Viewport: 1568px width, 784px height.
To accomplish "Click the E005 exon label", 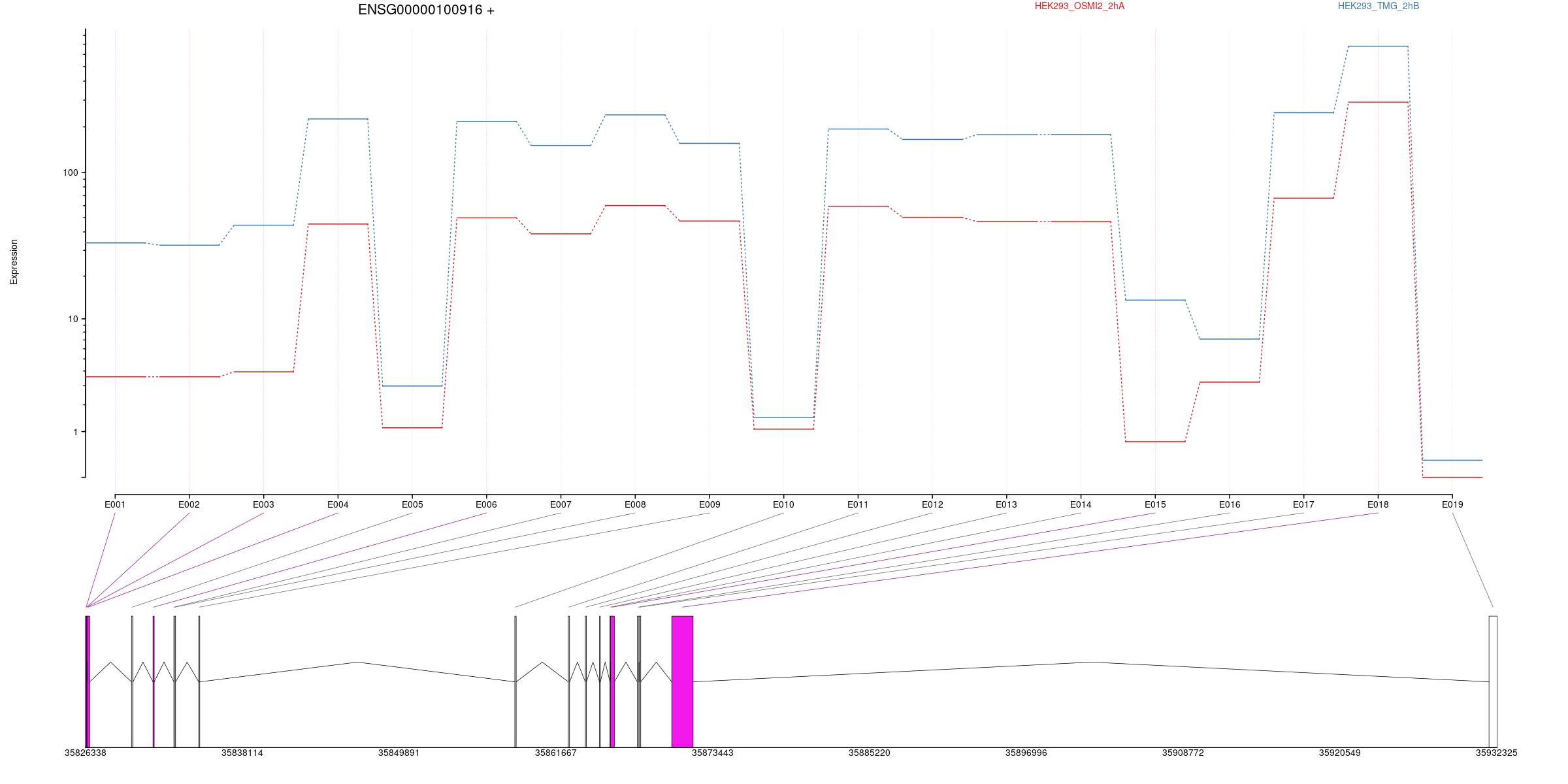I will (x=412, y=504).
